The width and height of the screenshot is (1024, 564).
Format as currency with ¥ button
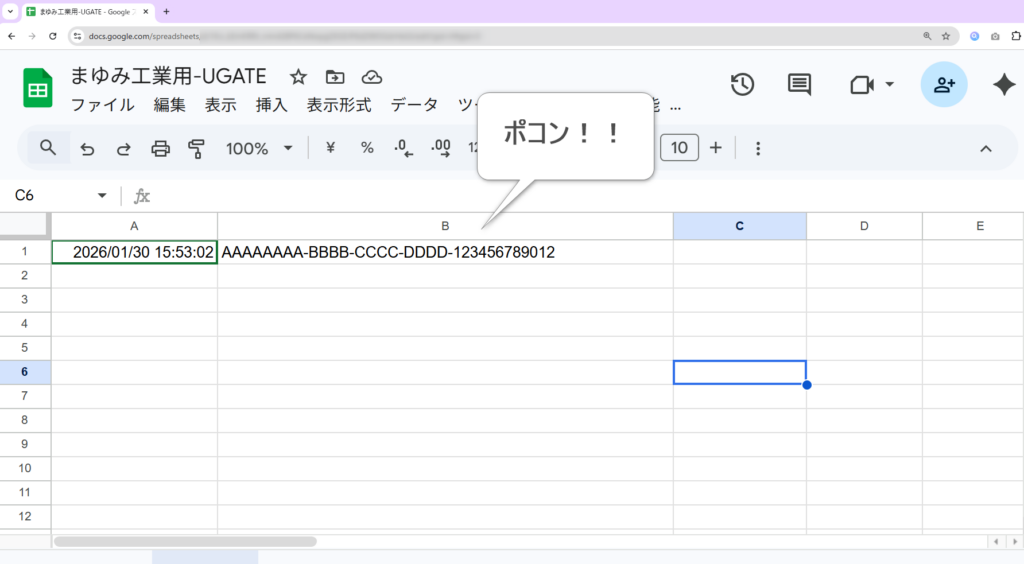click(x=331, y=148)
